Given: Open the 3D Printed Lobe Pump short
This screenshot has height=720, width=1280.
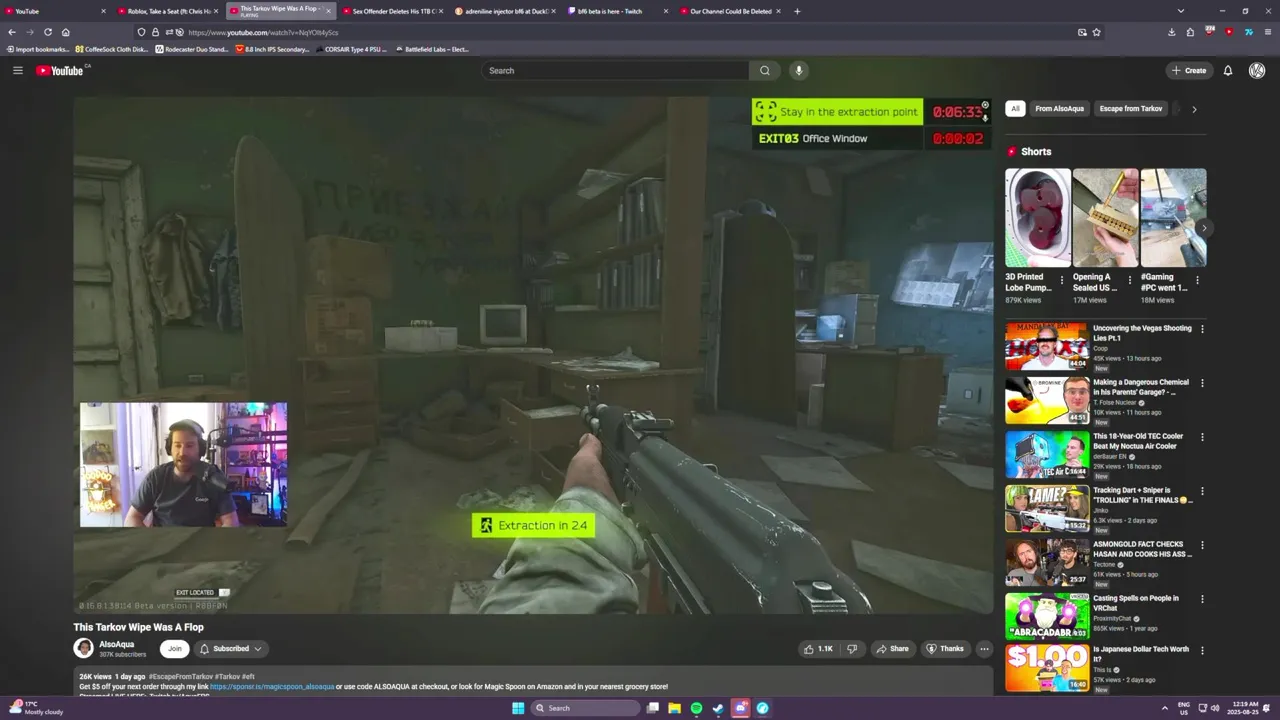Looking at the screenshot, I should 1038,218.
